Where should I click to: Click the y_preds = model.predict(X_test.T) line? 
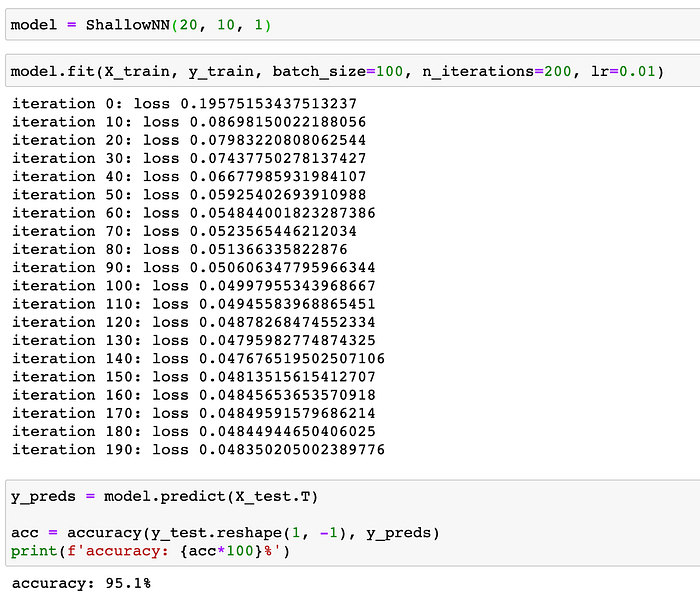pos(164,496)
